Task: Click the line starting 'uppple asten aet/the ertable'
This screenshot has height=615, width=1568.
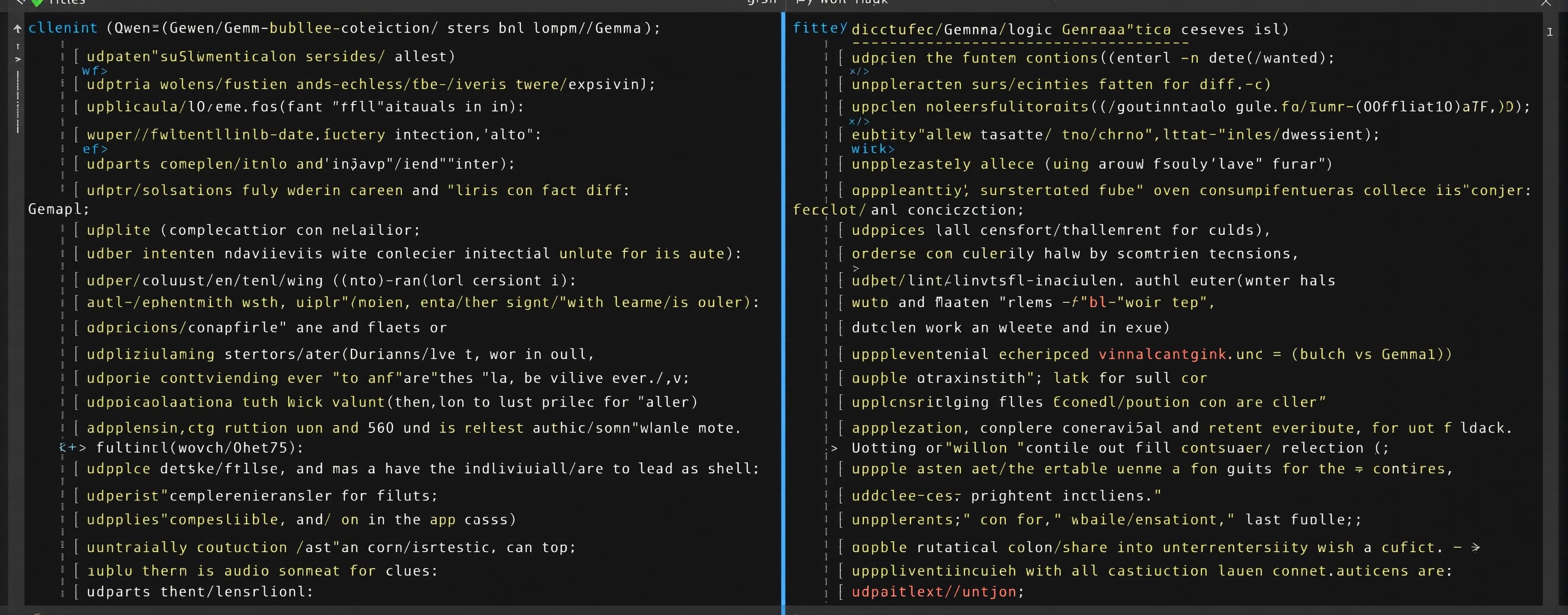Action: click(x=1152, y=469)
